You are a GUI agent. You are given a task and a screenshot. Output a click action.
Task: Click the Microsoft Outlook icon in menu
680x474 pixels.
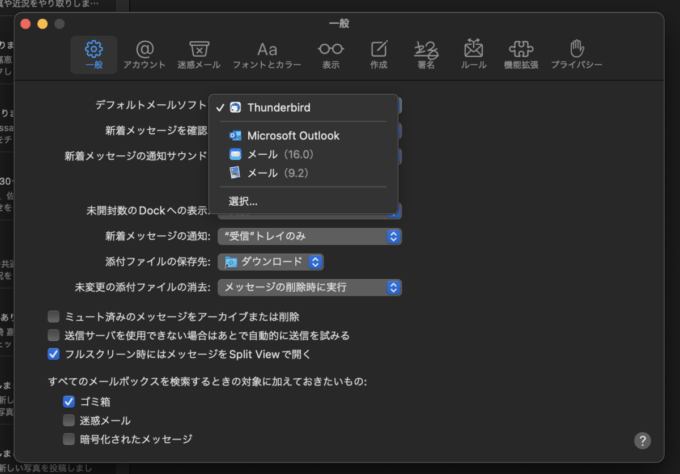(x=235, y=136)
